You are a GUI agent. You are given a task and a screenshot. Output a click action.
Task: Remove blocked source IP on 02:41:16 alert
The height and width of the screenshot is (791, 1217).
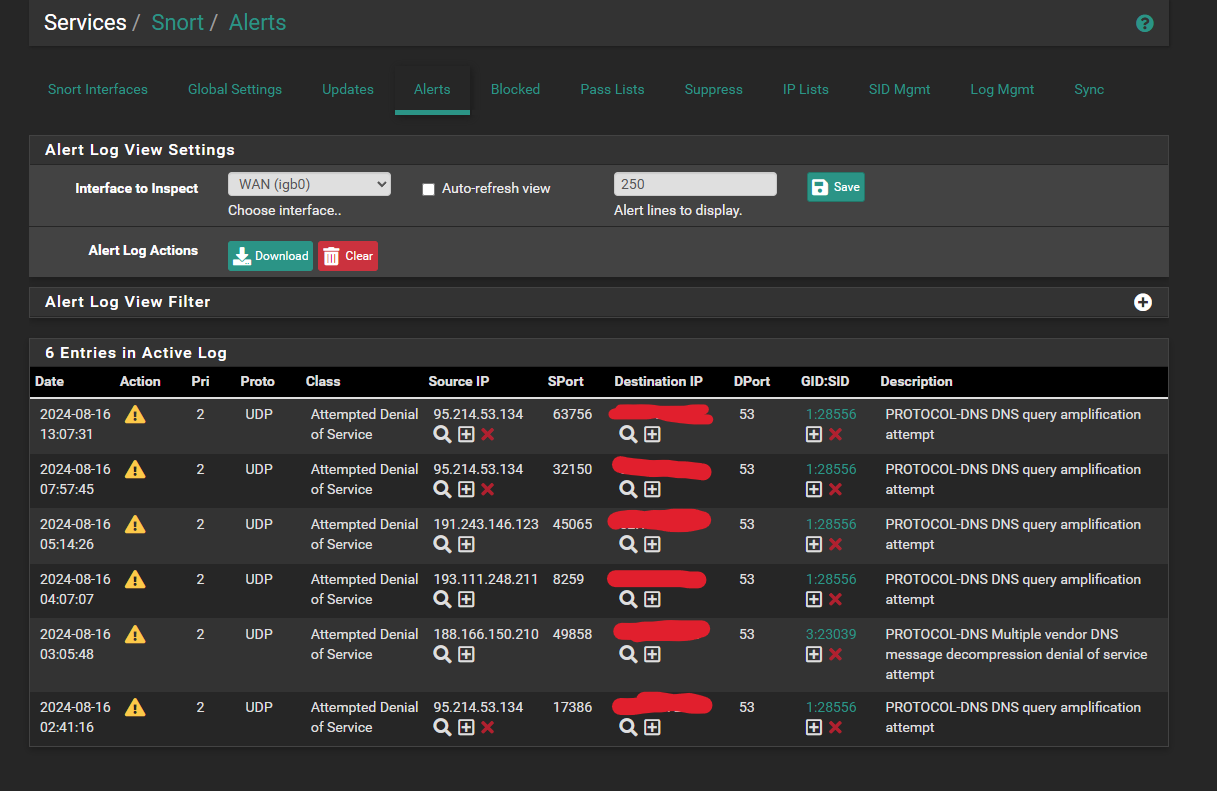click(x=488, y=727)
